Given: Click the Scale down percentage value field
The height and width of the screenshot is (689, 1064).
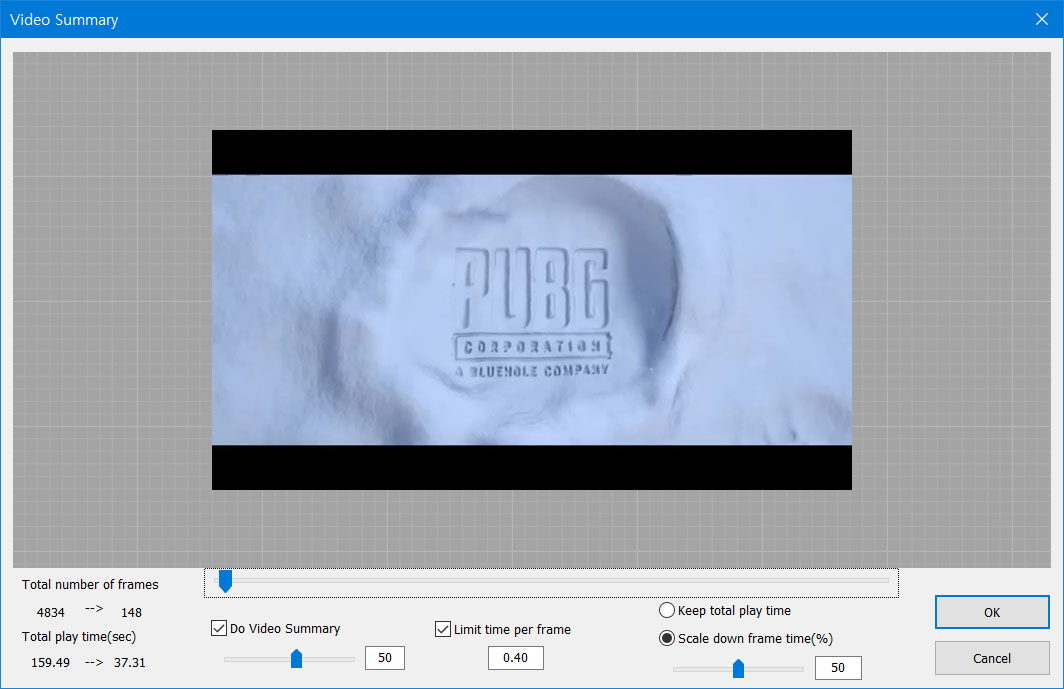Looking at the screenshot, I should [837, 668].
